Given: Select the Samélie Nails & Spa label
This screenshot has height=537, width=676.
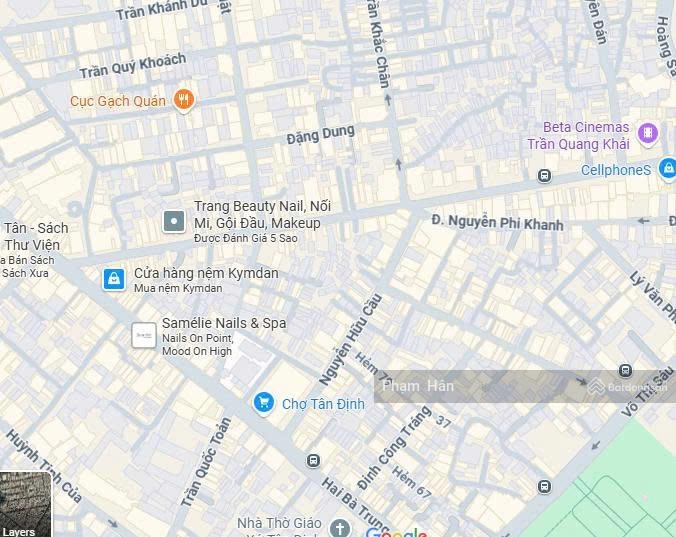Looking at the screenshot, I should [x=224, y=323].
